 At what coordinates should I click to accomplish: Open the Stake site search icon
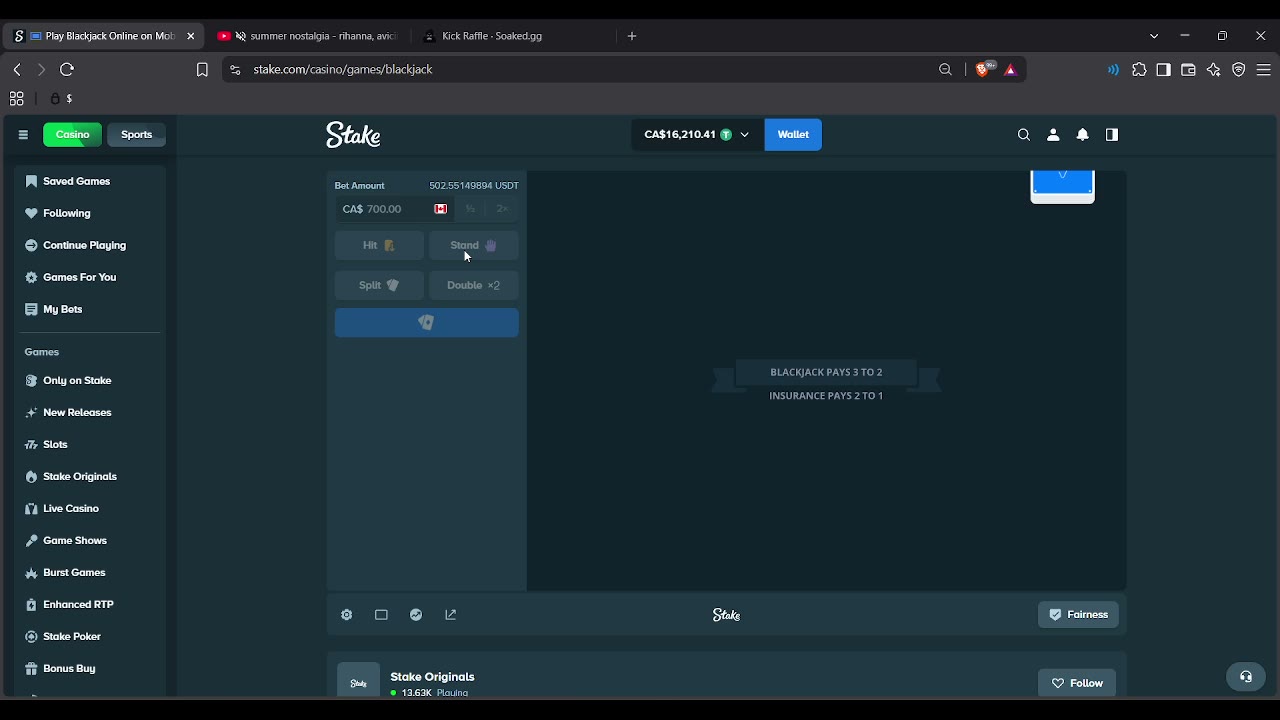click(x=1024, y=135)
